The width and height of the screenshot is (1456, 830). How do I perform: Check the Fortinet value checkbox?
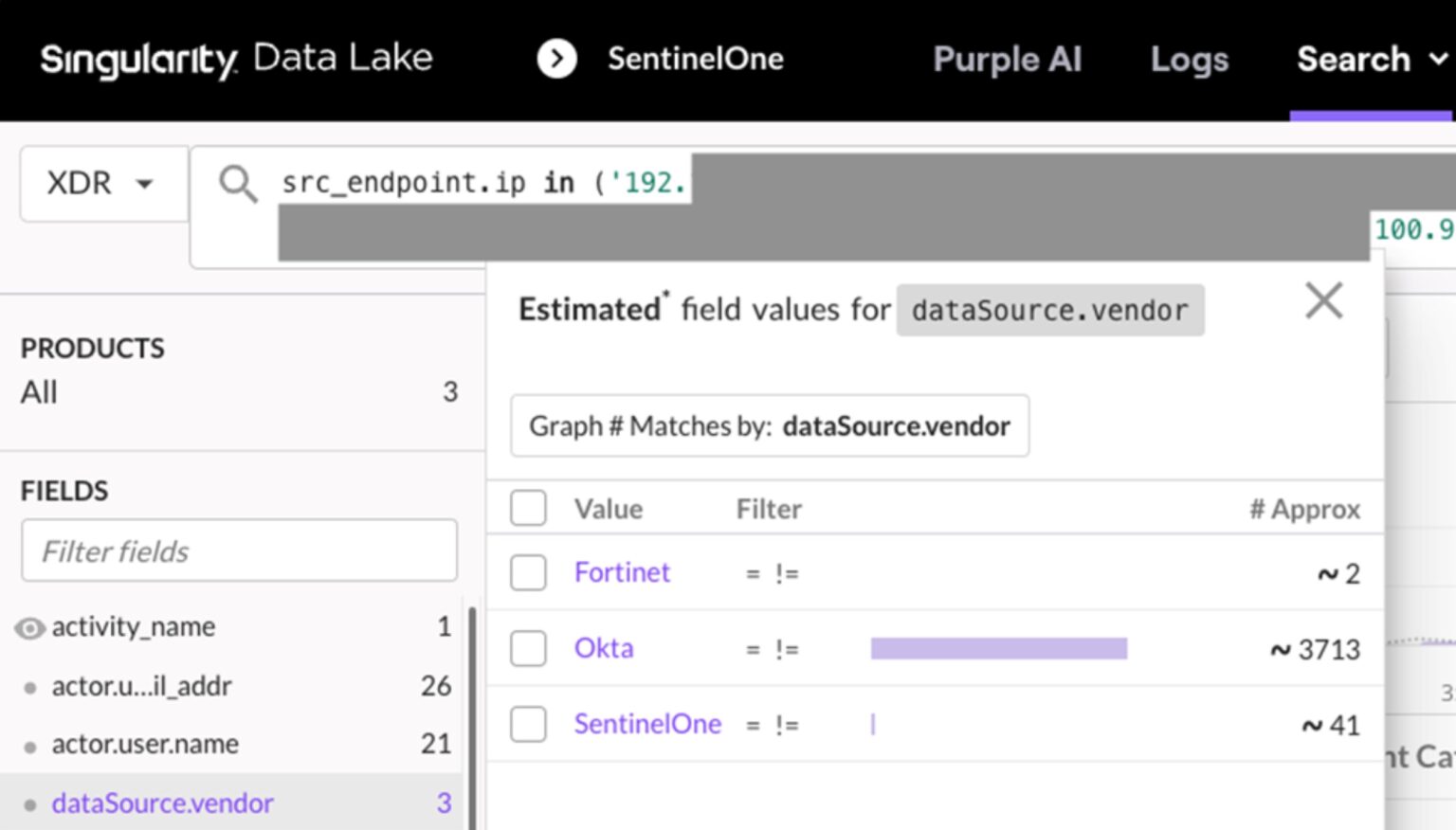click(528, 573)
